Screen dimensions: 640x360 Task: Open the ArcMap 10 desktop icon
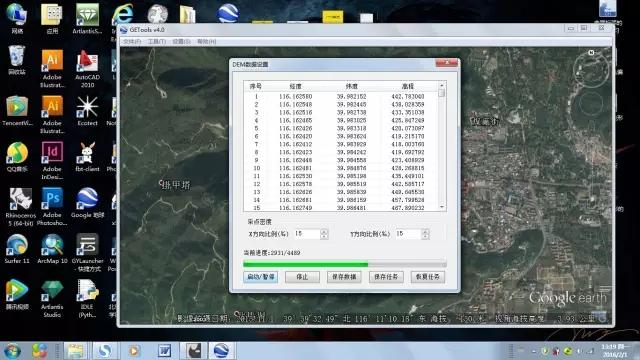(52, 249)
